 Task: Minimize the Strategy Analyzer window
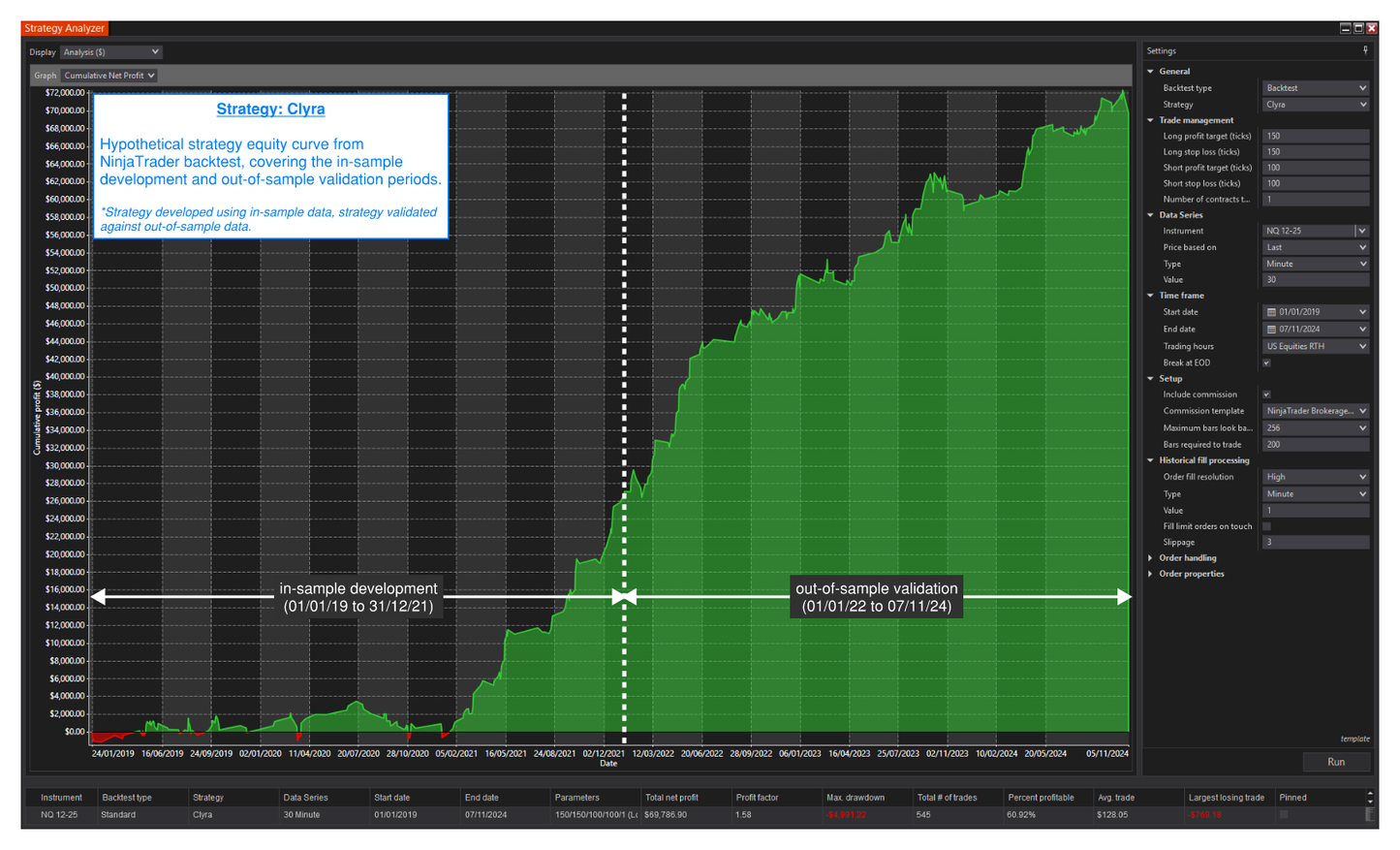pyautogui.click(x=1345, y=28)
